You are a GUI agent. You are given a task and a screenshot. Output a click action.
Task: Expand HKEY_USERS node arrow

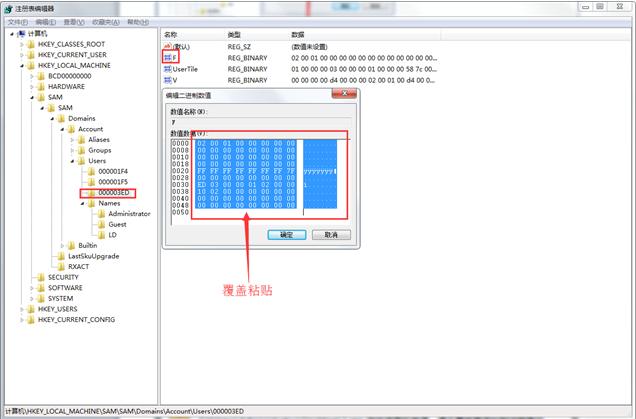coord(22,309)
